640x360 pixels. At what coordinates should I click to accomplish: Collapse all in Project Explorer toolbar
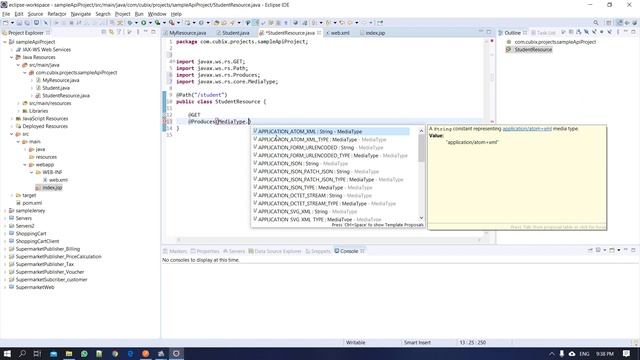pos(104,32)
